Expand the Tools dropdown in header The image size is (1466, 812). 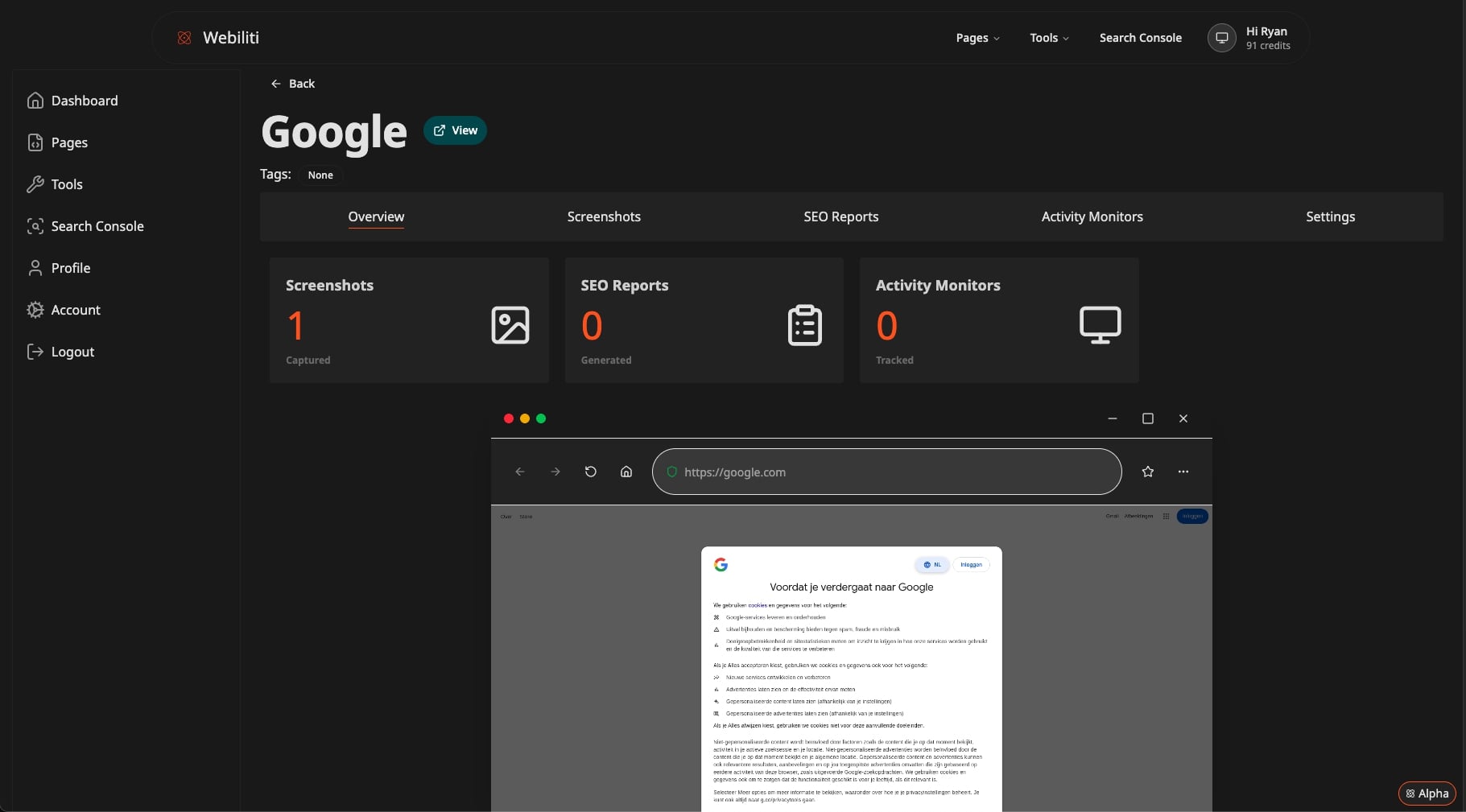[1049, 38]
